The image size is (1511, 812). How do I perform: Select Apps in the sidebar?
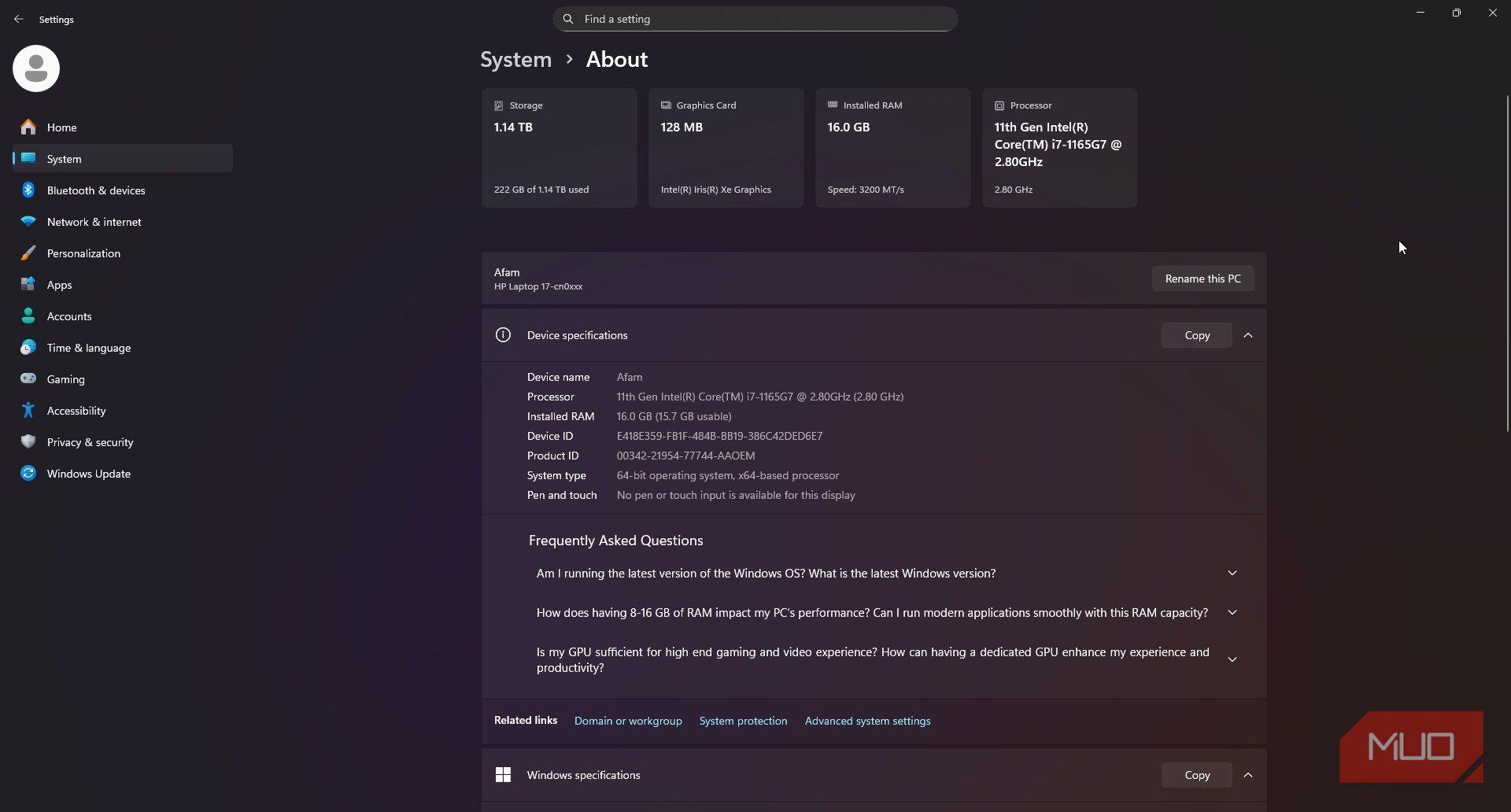(x=123, y=284)
